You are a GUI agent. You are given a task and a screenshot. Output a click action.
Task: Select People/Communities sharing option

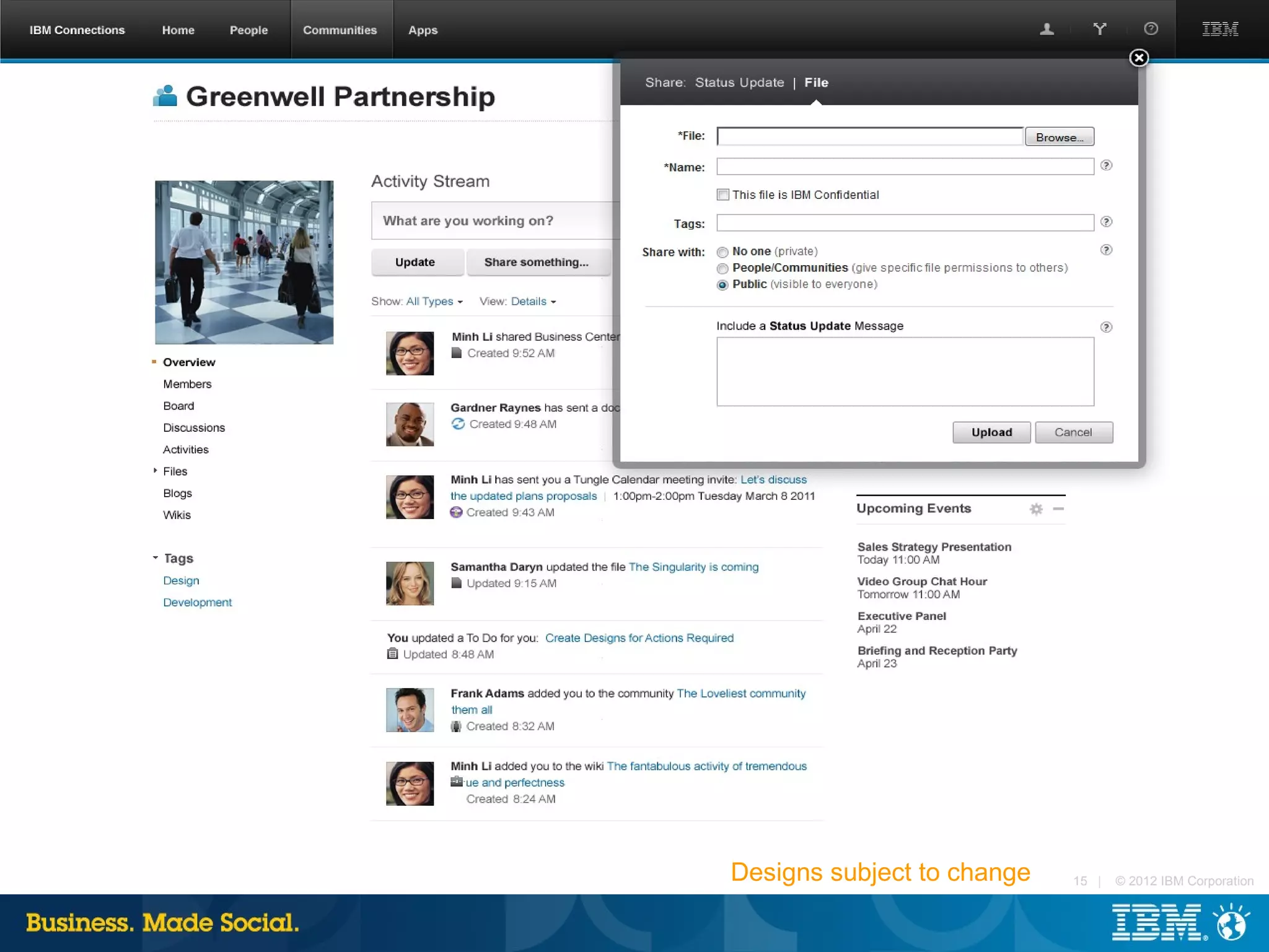pyautogui.click(x=722, y=268)
